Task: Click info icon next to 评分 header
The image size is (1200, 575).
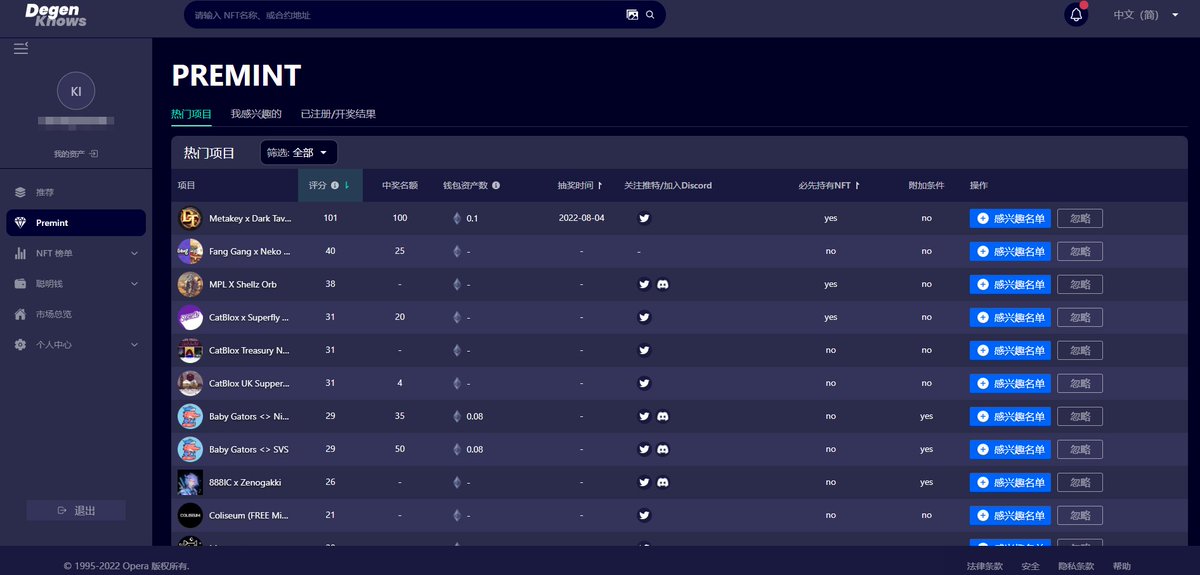Action: pyautogui.click(x=335, y=185)
